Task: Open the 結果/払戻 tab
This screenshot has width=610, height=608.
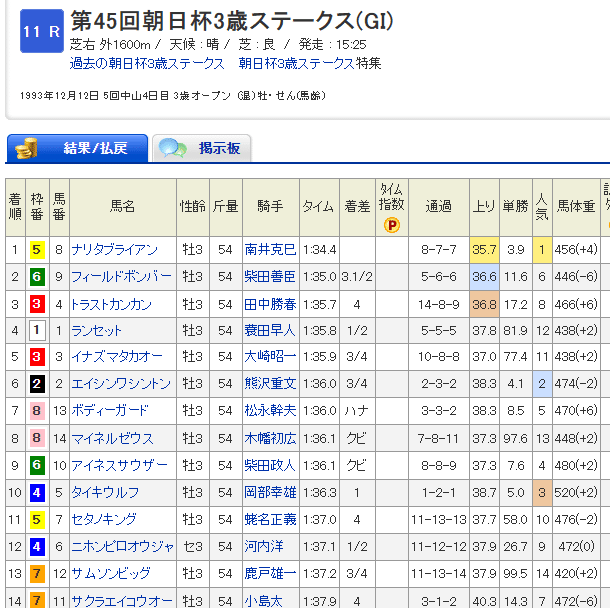Action: [x=78, y=148]
